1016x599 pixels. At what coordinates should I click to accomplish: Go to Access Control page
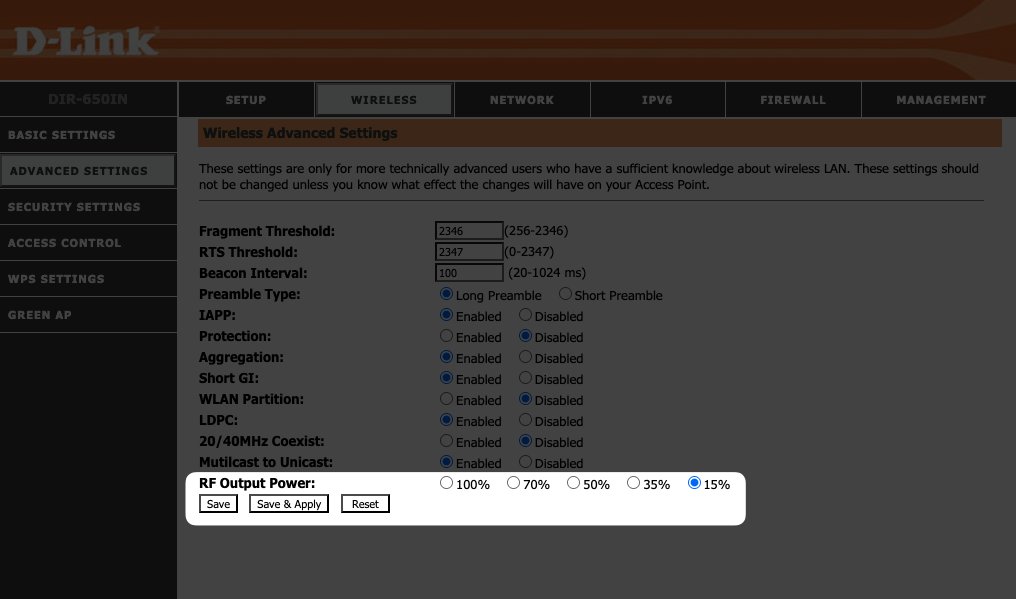pyautogui.click(x=88, y=243)
